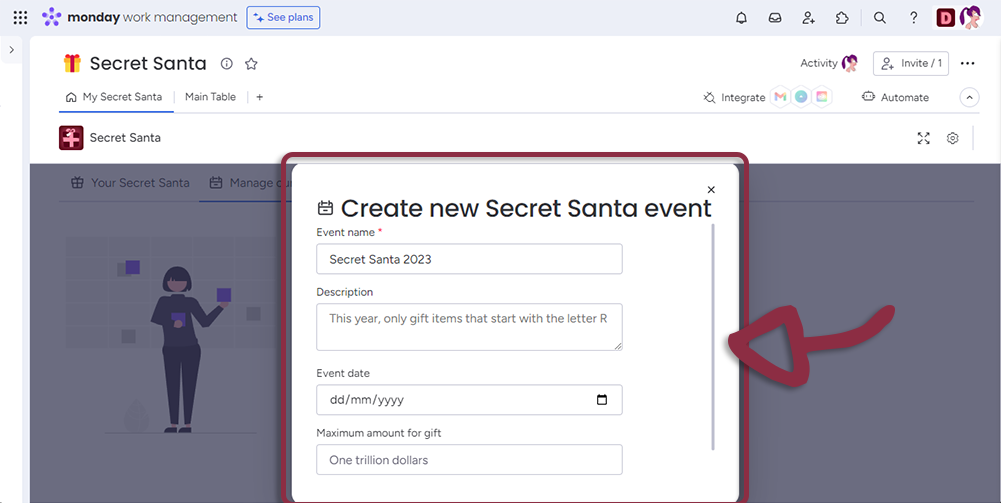Open the Secret Santa view settings gear

pyautogui.click(x=952, y=138)
